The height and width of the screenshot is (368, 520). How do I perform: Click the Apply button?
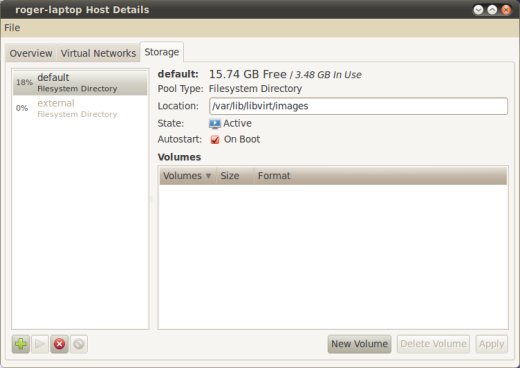pos(492,344)
